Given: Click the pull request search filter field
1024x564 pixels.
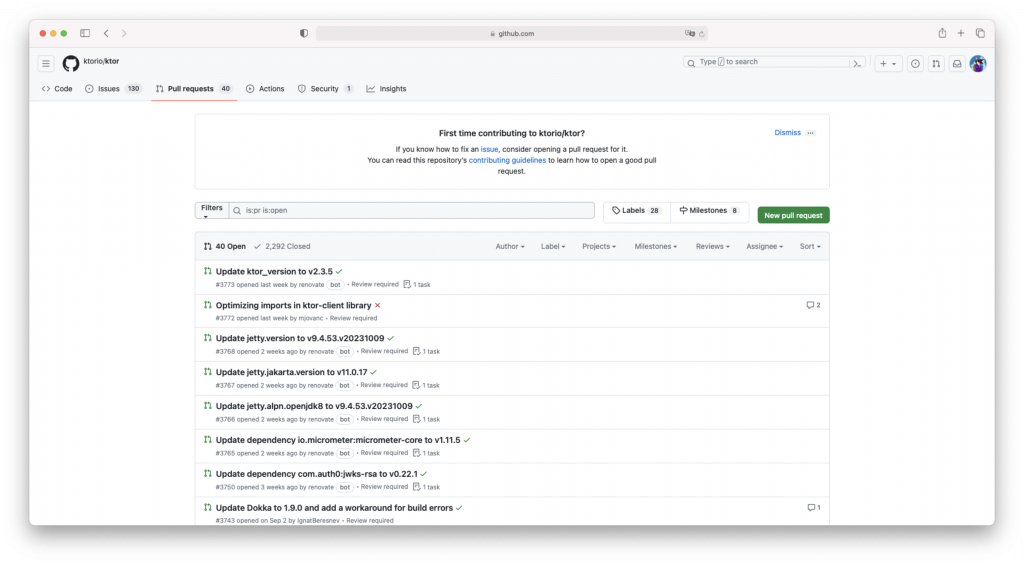Looking at the screenshot, I should click(x=411, y=210).
